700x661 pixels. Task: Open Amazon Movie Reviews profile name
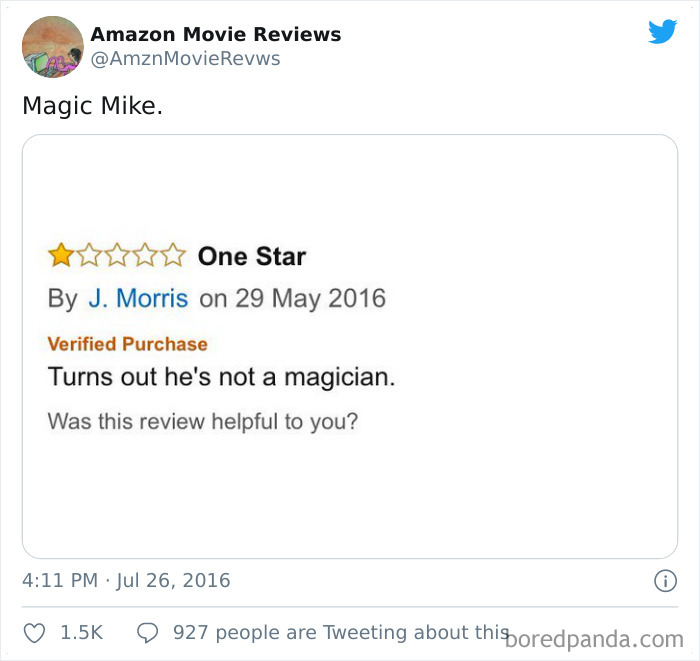[216, 34]
